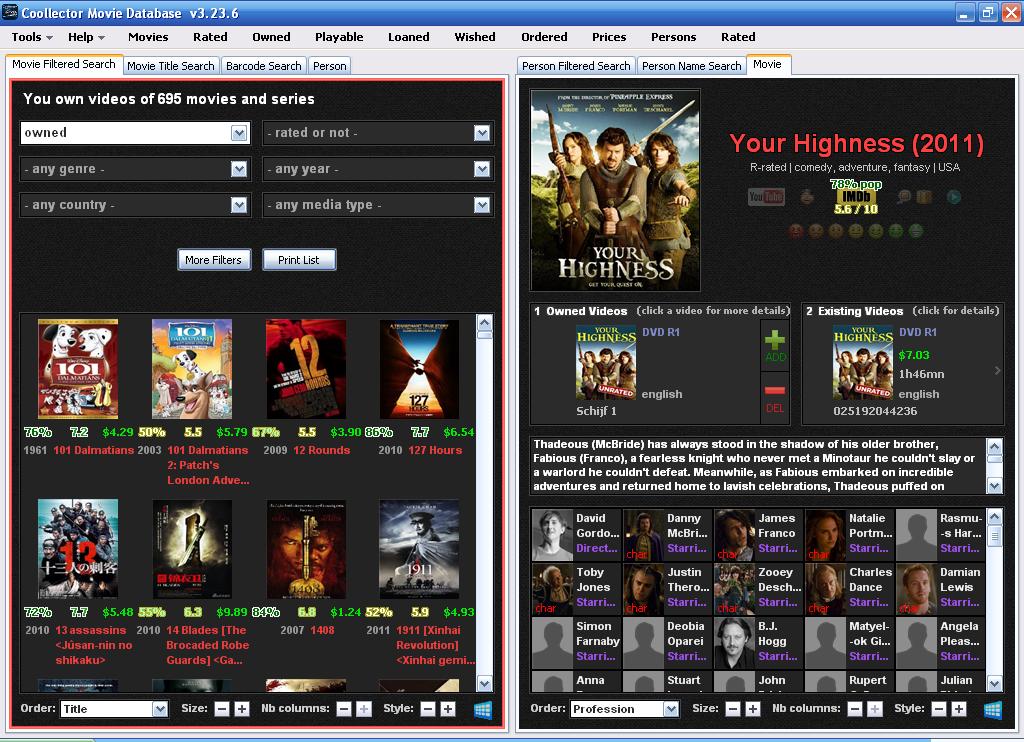Click the existing video DVD R1 thumbnail
This screenshot has height=742, width=1024.
click(x=863, y=363)
